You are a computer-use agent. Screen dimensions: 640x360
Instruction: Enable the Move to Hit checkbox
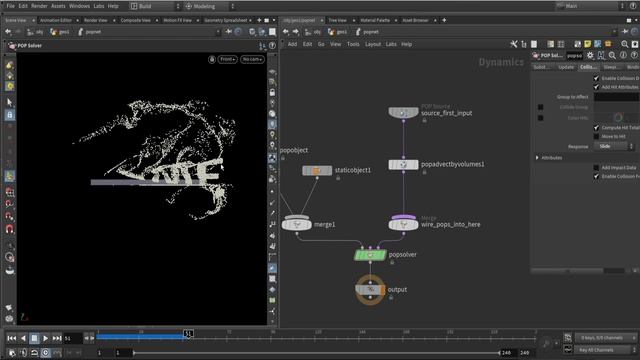(596, 137)
